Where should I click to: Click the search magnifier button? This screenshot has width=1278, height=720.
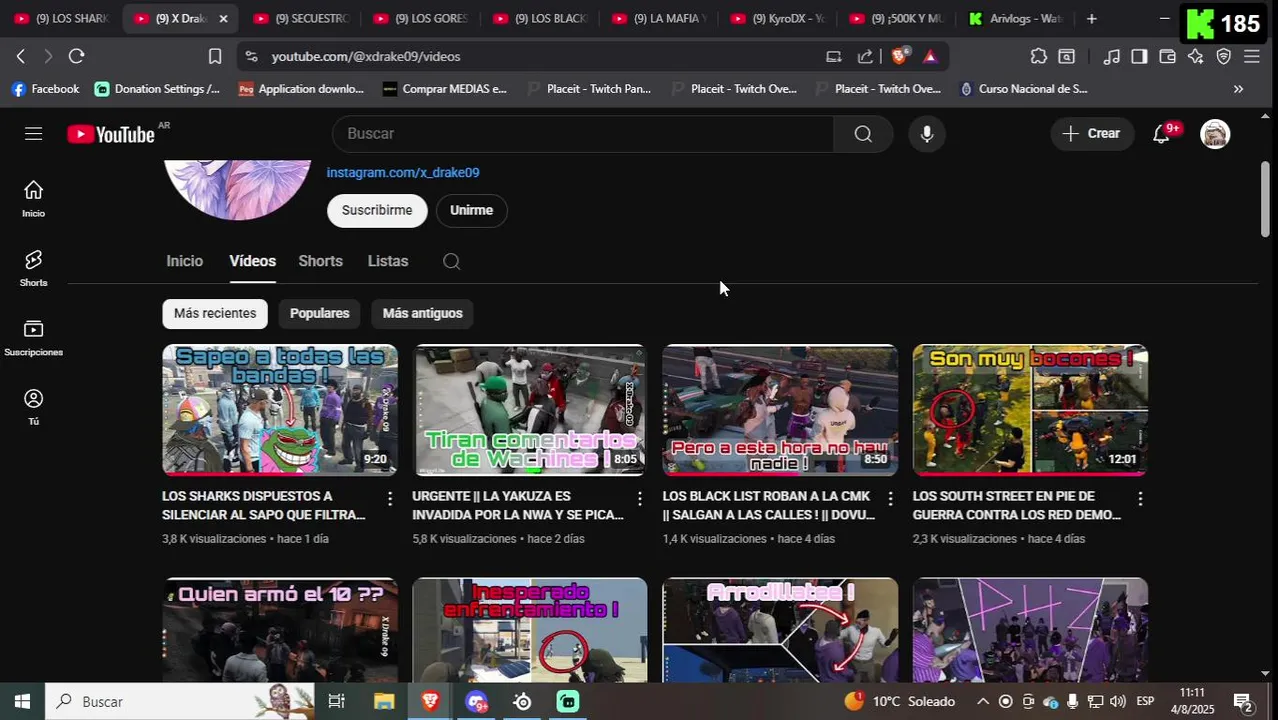pos(863,134)
